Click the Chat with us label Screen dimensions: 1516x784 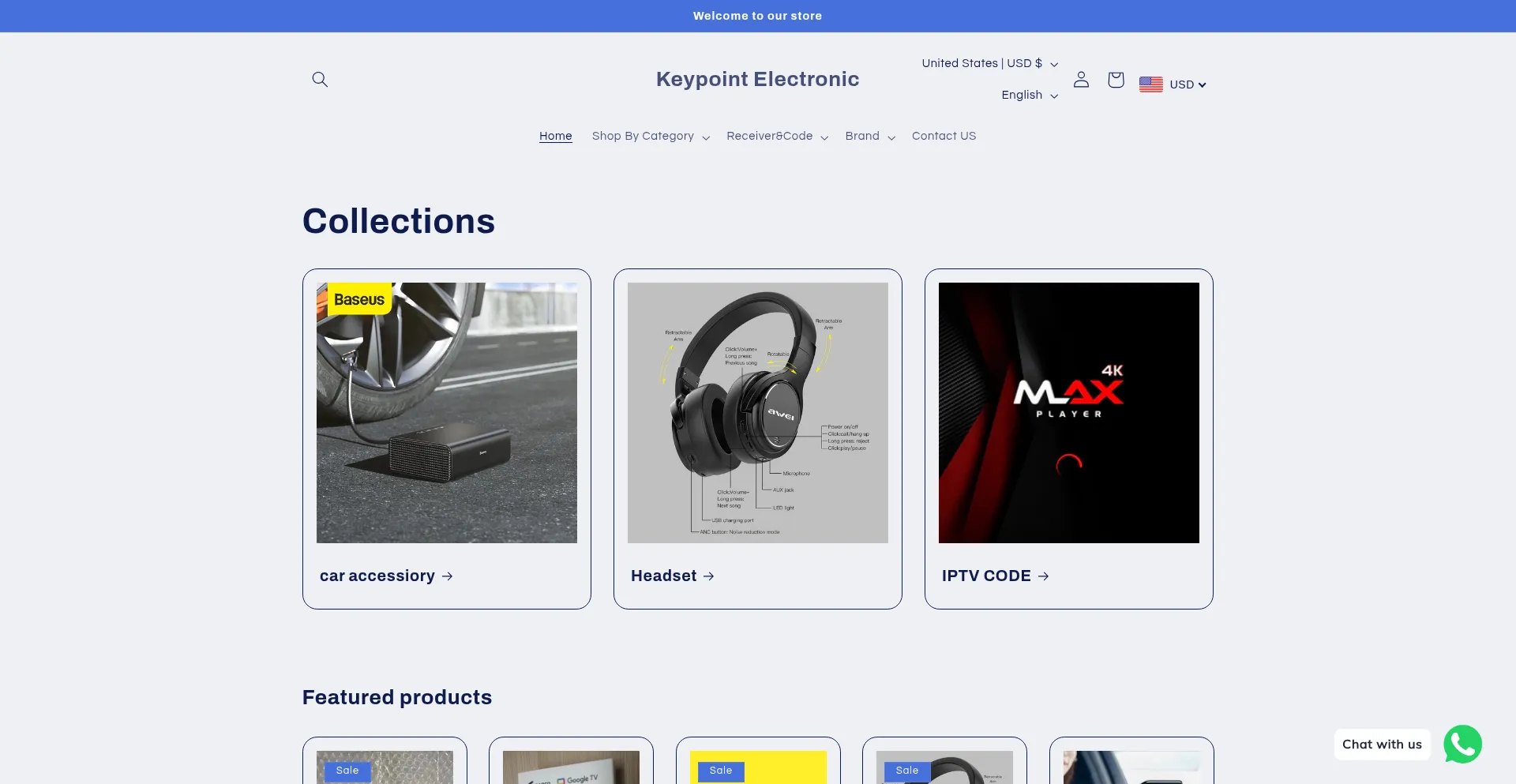[x=1382, y=745]
